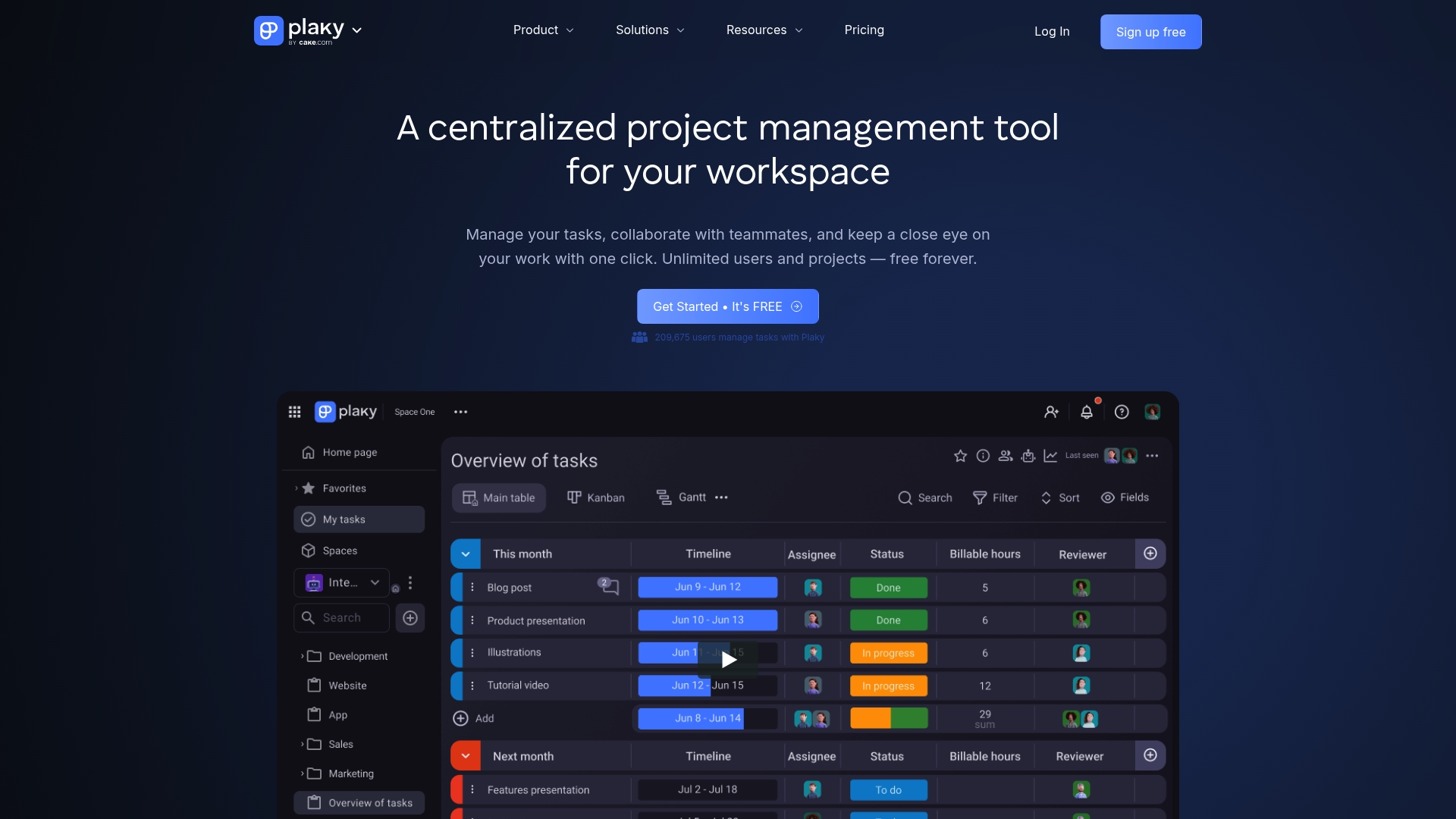Switch to the Gantt view
Image resolution: width=1456 pixels, height=819 pixels.
[681, 497]
